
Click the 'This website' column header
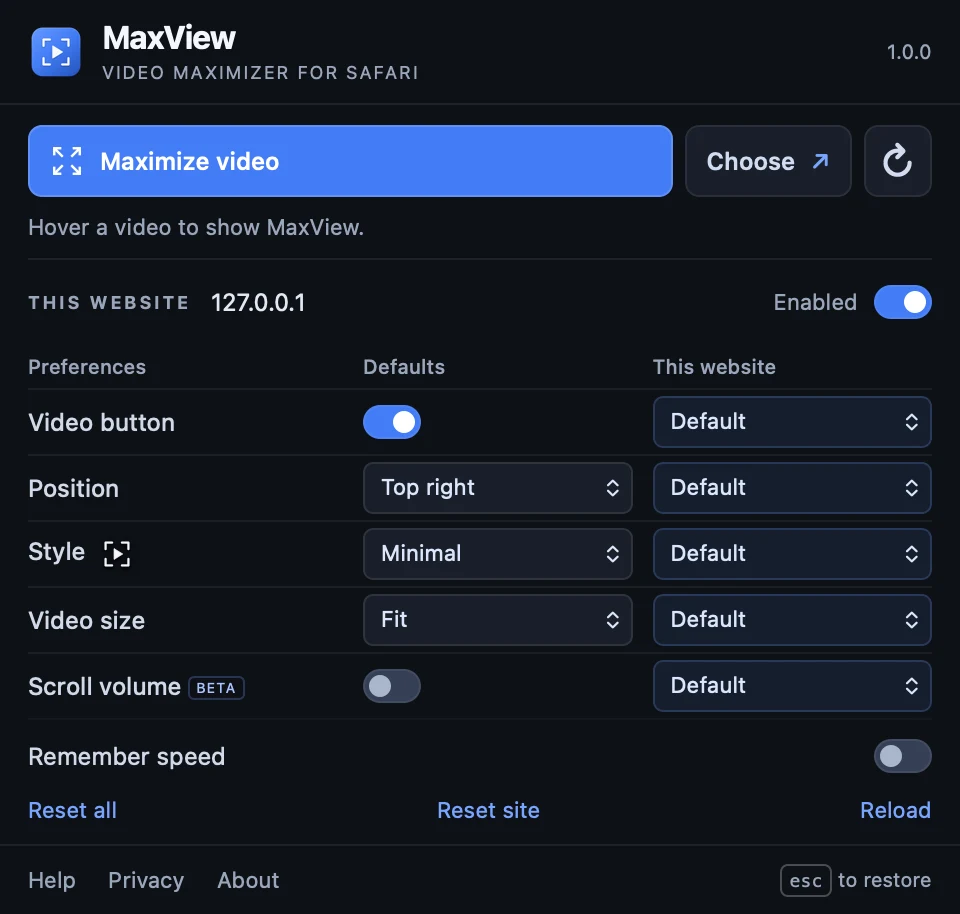(x=714, y=367)
